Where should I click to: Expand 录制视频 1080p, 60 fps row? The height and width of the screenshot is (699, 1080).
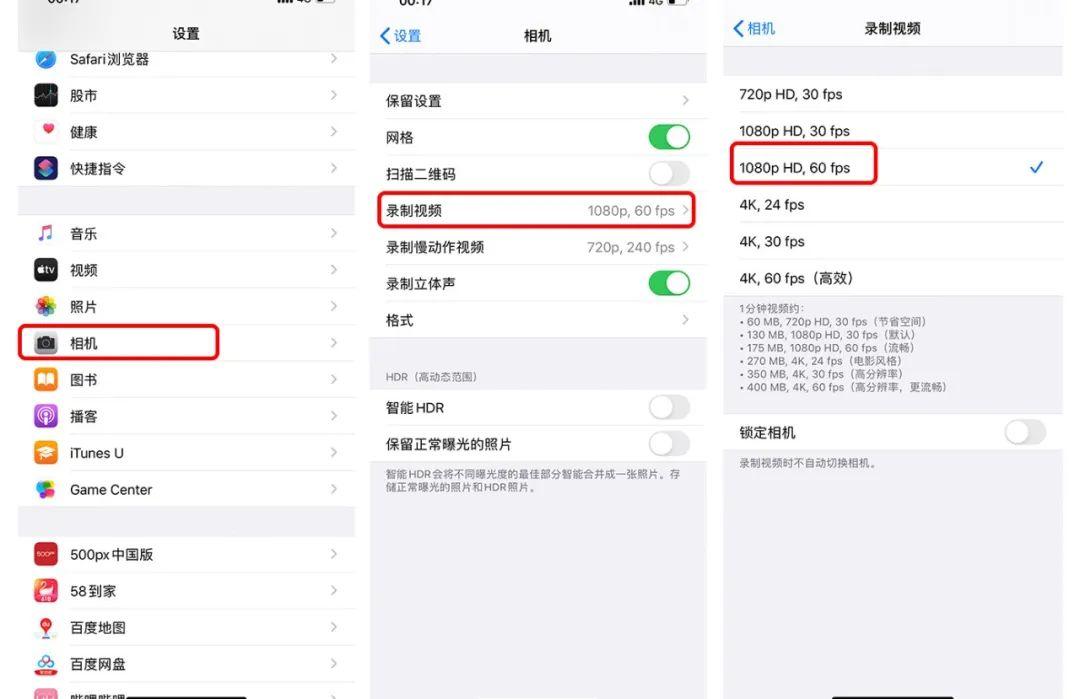tap(537, 210)
